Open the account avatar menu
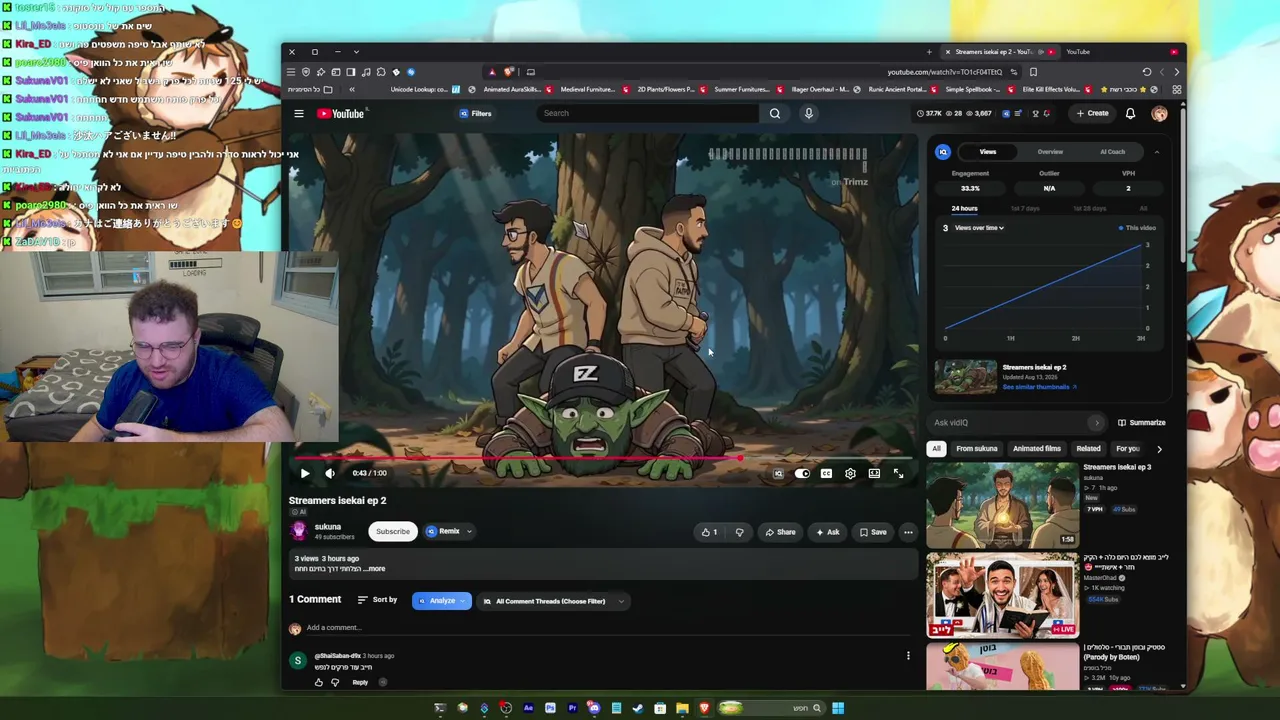The height and width of the screenshot is (720, 1280). tap(1159, 114)
